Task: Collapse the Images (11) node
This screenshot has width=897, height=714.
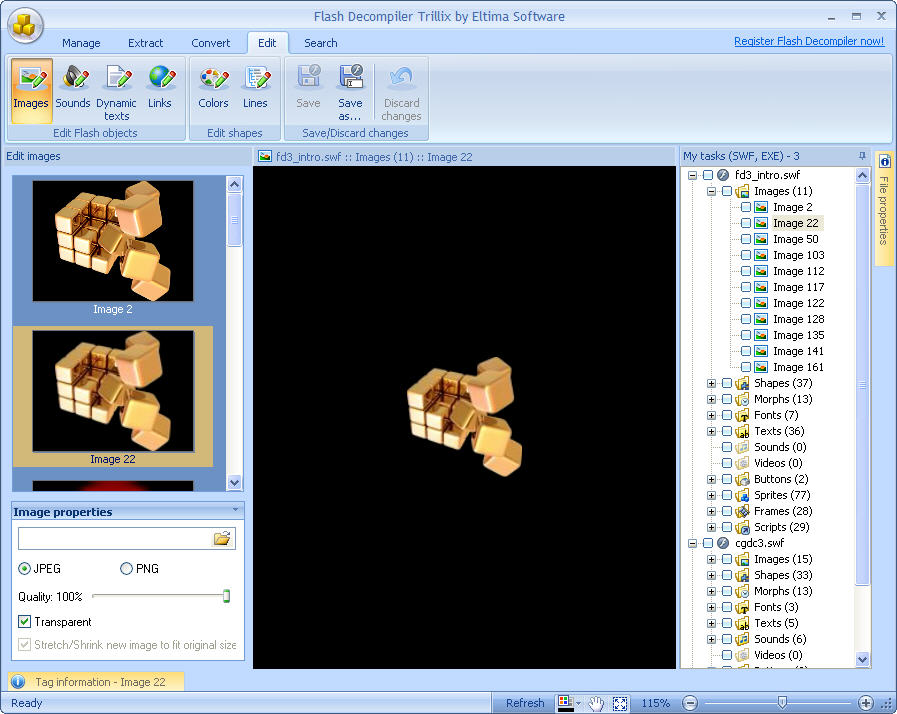Action: 712,191
